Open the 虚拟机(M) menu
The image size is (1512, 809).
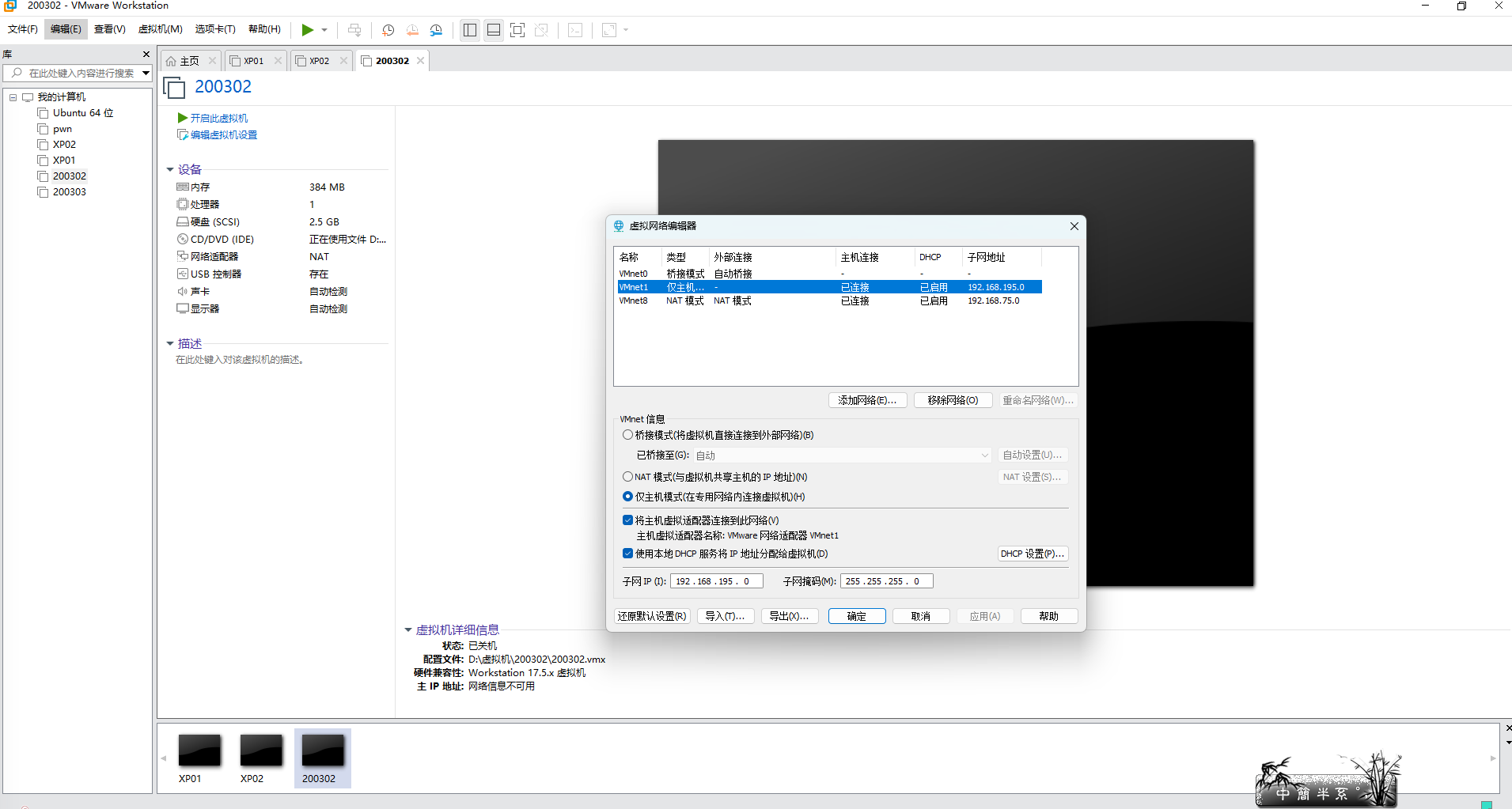click(x=161, y=29)
